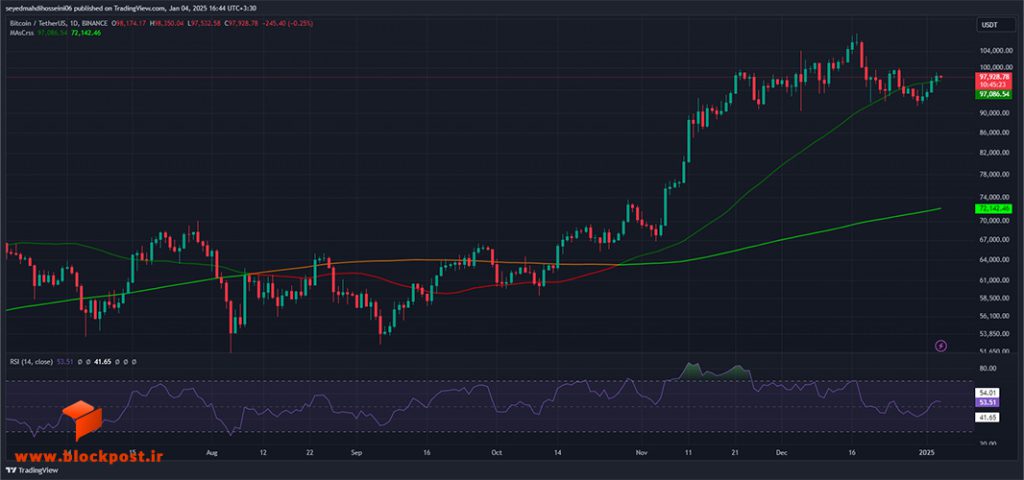The height and width of the screenshot is (480, 1024).
Task: Click the 54.01 RSI value label
Action: tap(987, 393)
